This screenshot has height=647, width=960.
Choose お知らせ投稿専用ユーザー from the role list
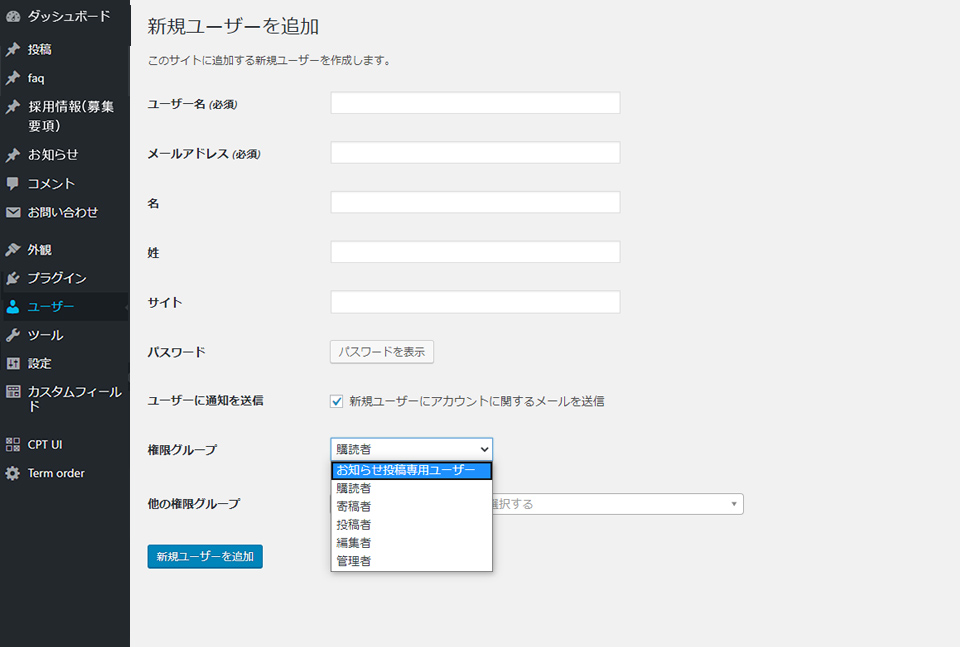pyautogui.click(x=411, y=471)
